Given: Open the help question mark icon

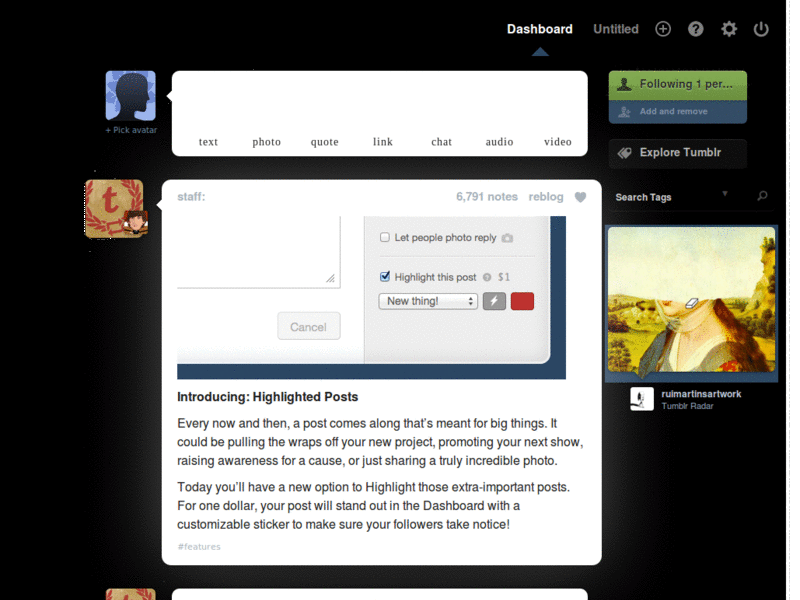Looking at the screenshot, I should [695, 29].
